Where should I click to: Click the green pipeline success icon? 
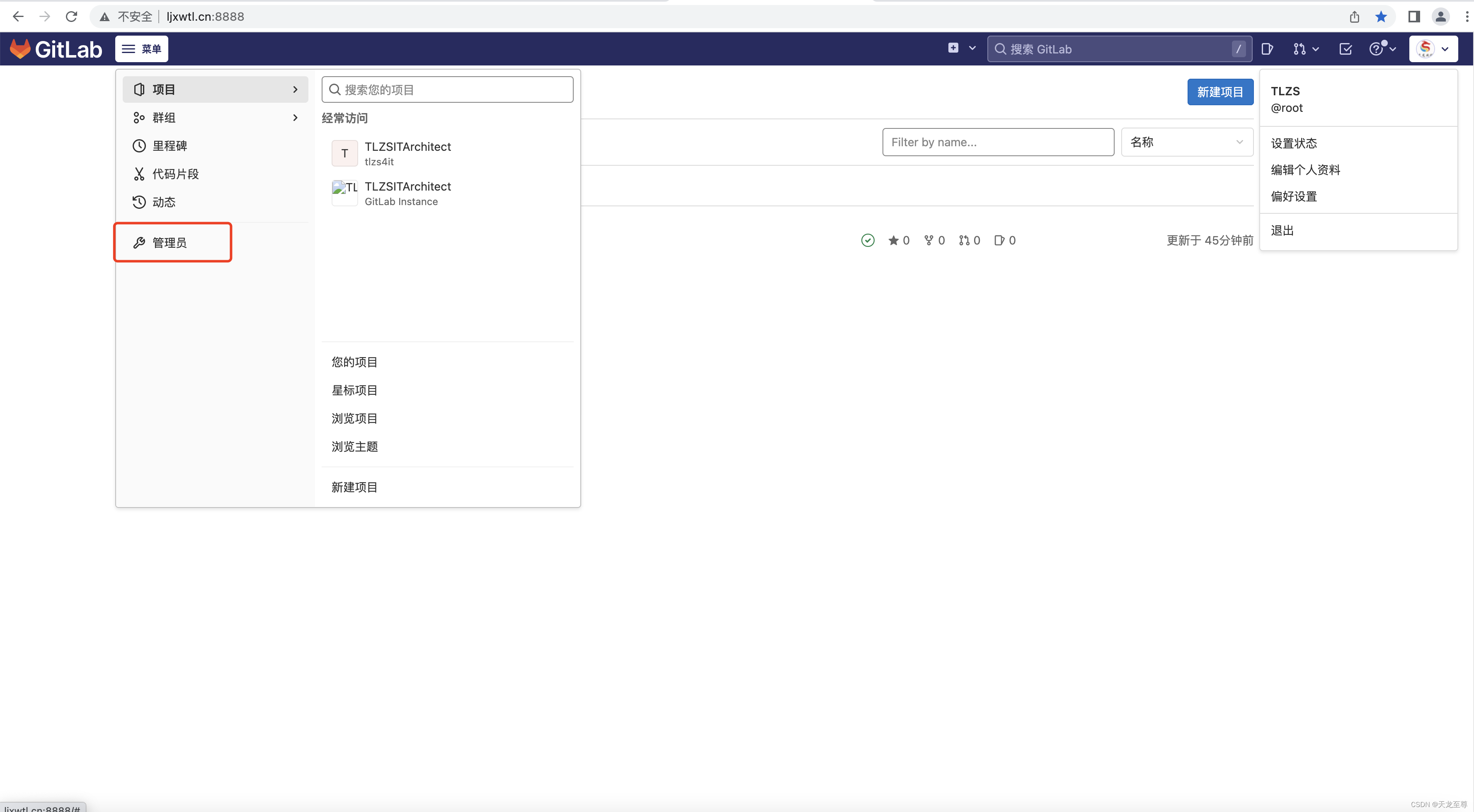[868, 240]
